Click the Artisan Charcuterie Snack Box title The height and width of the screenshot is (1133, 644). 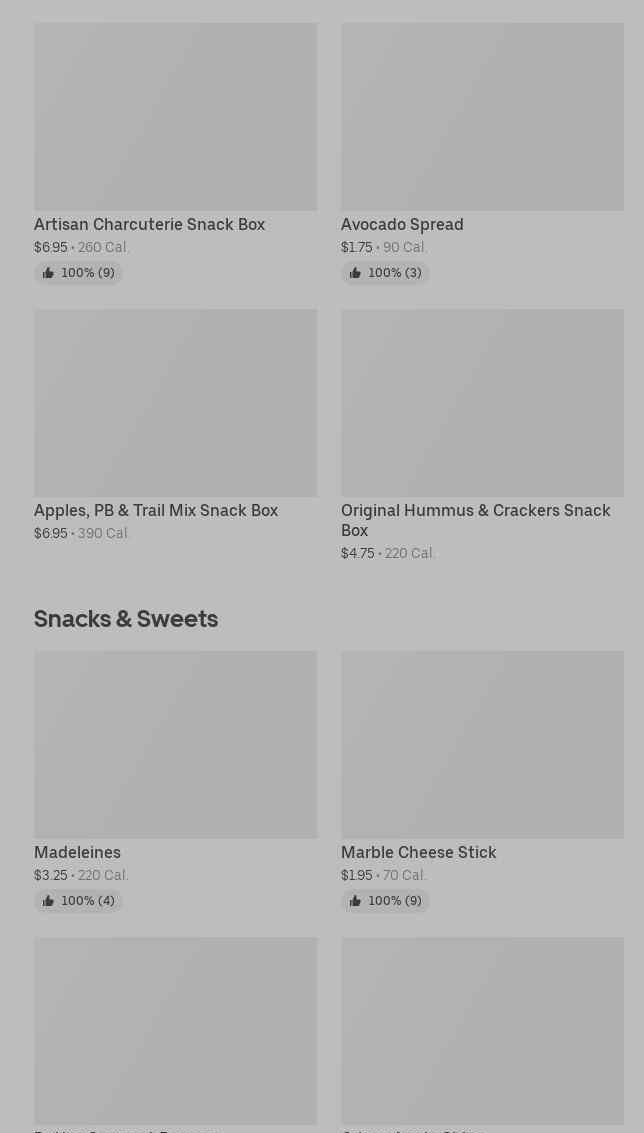point(149,225)
